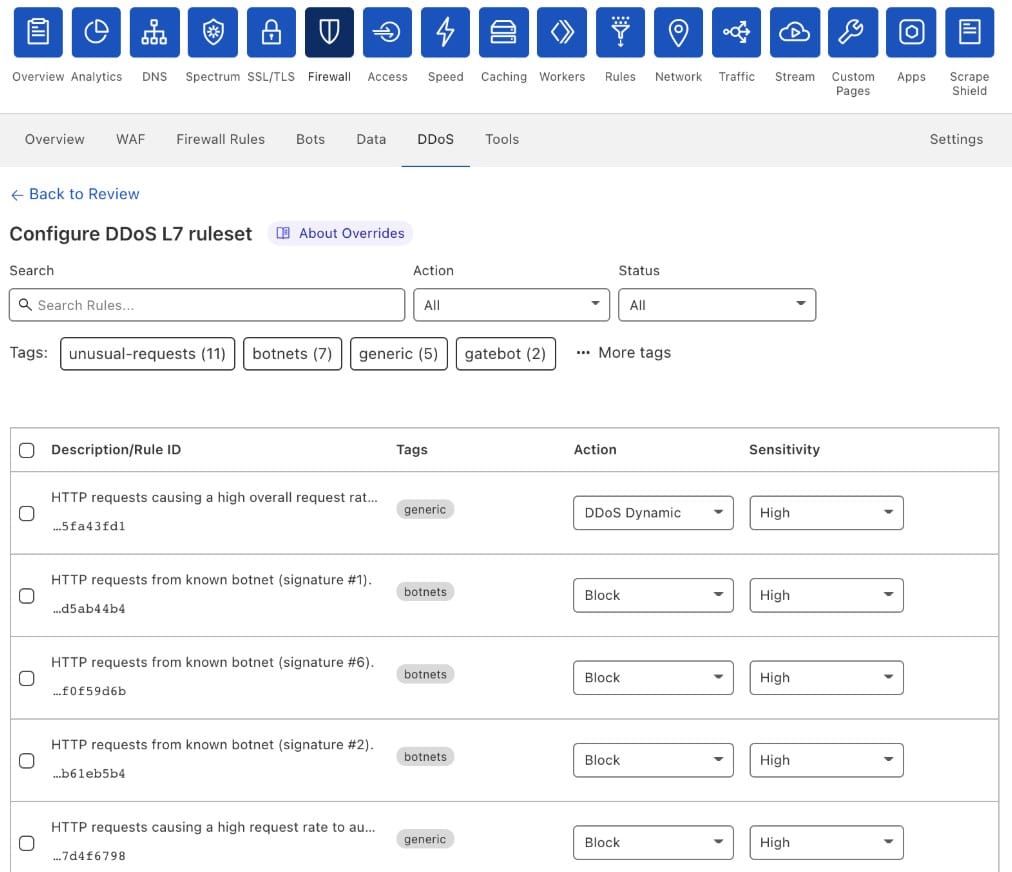The height and width of the screenshot is (872, 1012).
Task: Select the botnet signature #1 rule checkbox
Action: pos(26,596)
